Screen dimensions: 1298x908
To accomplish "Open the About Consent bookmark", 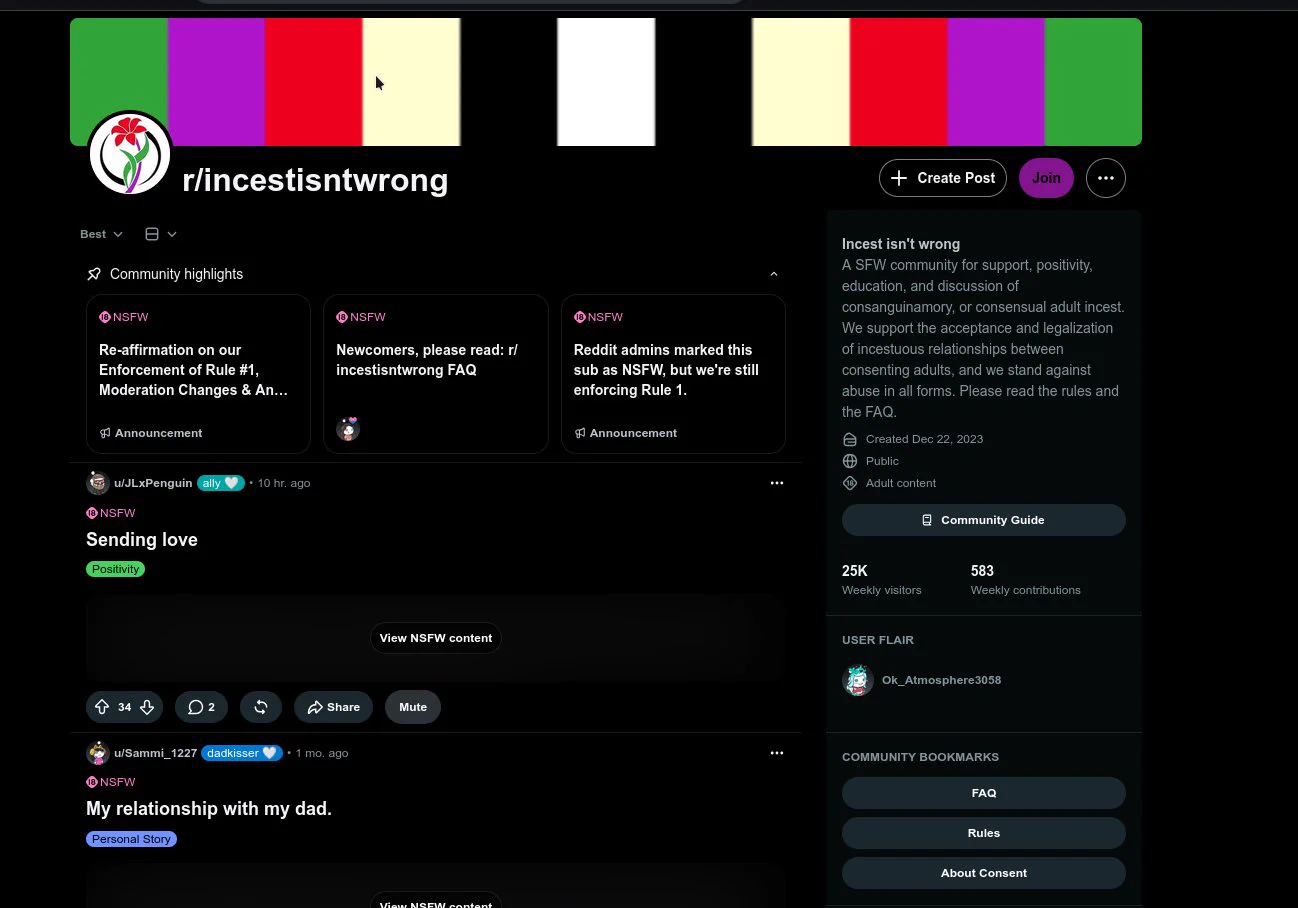I will (984, 873).
